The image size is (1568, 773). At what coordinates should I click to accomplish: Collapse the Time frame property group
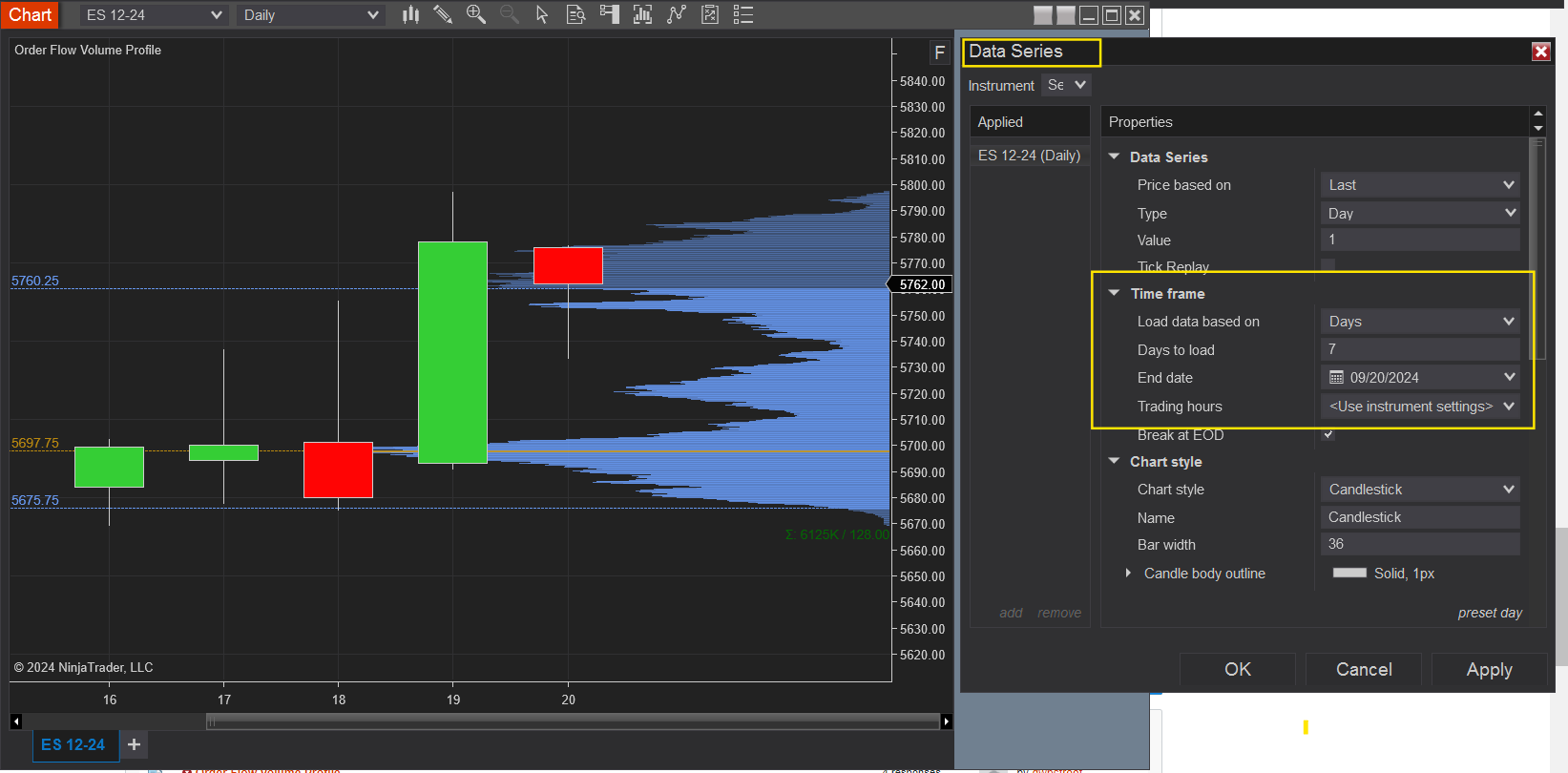point(1114,293)
